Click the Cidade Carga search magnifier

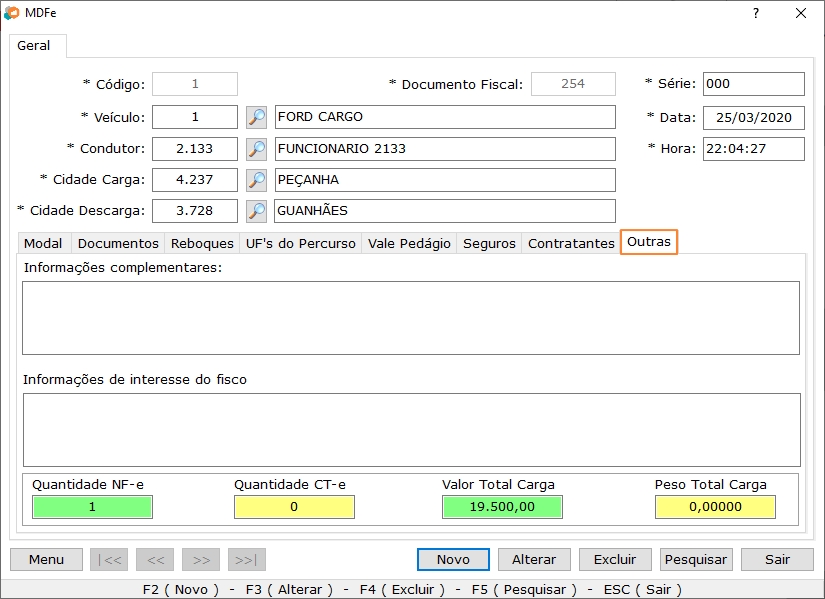[256, 180]
